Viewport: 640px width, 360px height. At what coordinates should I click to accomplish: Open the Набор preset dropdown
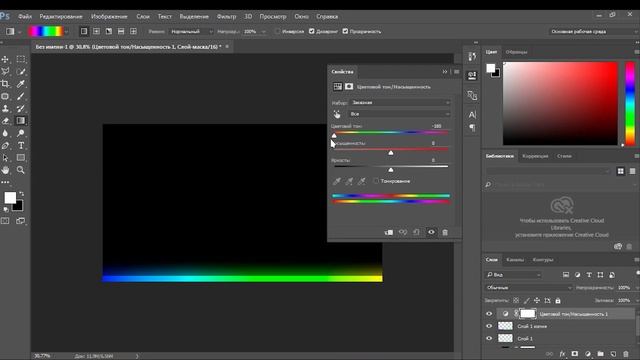[400, 102]
